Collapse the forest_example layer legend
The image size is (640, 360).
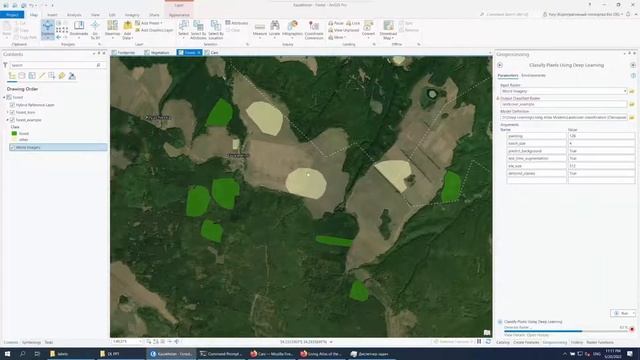point(7,120)
